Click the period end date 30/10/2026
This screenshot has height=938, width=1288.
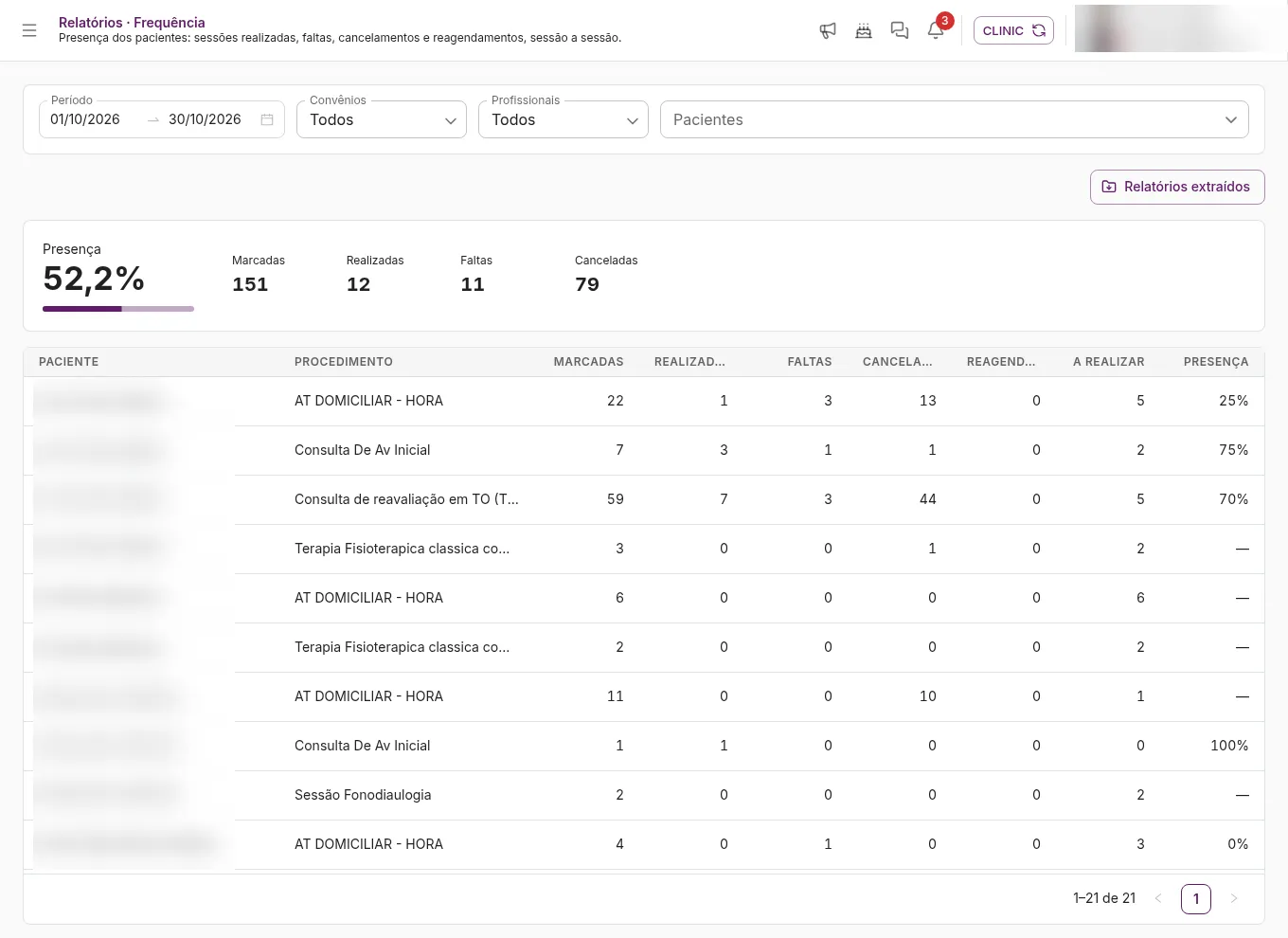coord(205,119)
